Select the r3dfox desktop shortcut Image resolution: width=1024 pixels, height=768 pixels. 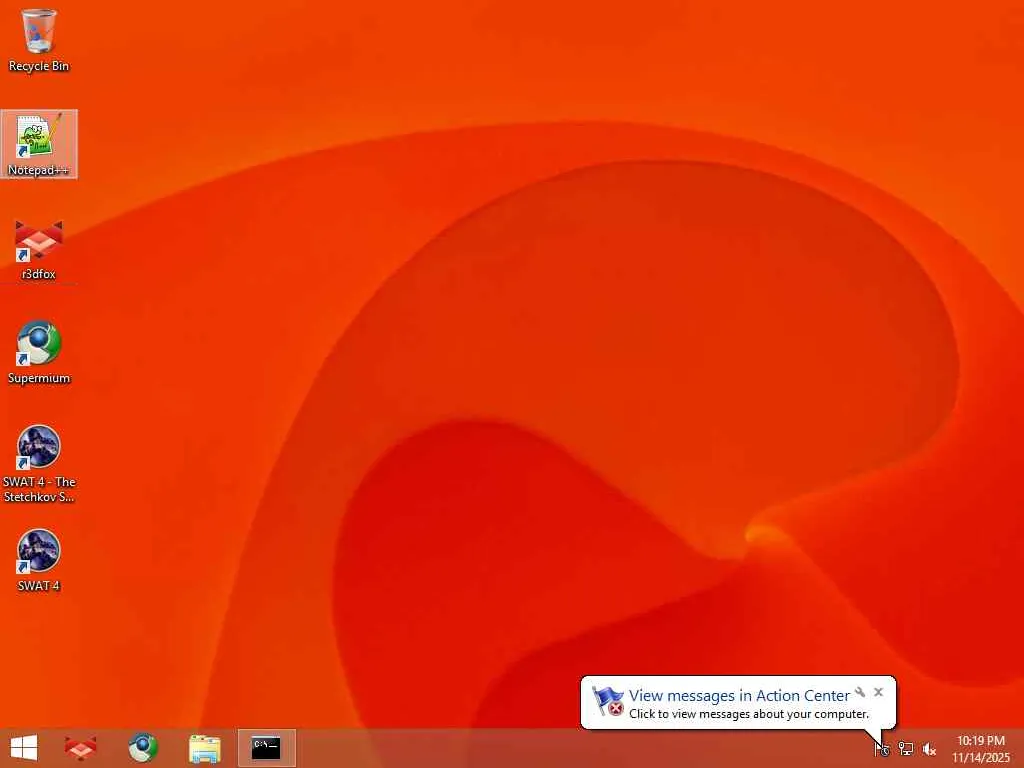click(39, 249)
